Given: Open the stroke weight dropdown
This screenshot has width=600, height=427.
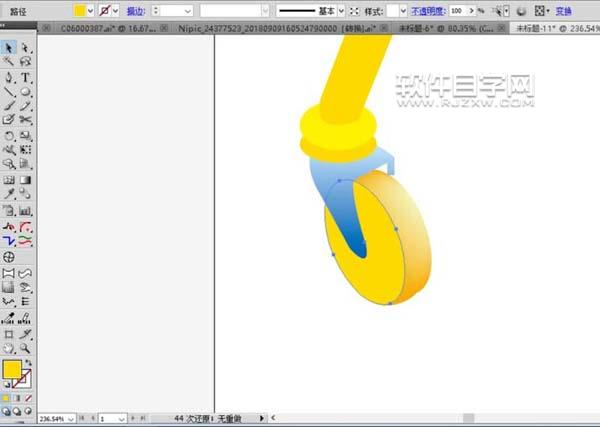Looking at the screenshot, I should pyautogui.click(x=188, y=11).
